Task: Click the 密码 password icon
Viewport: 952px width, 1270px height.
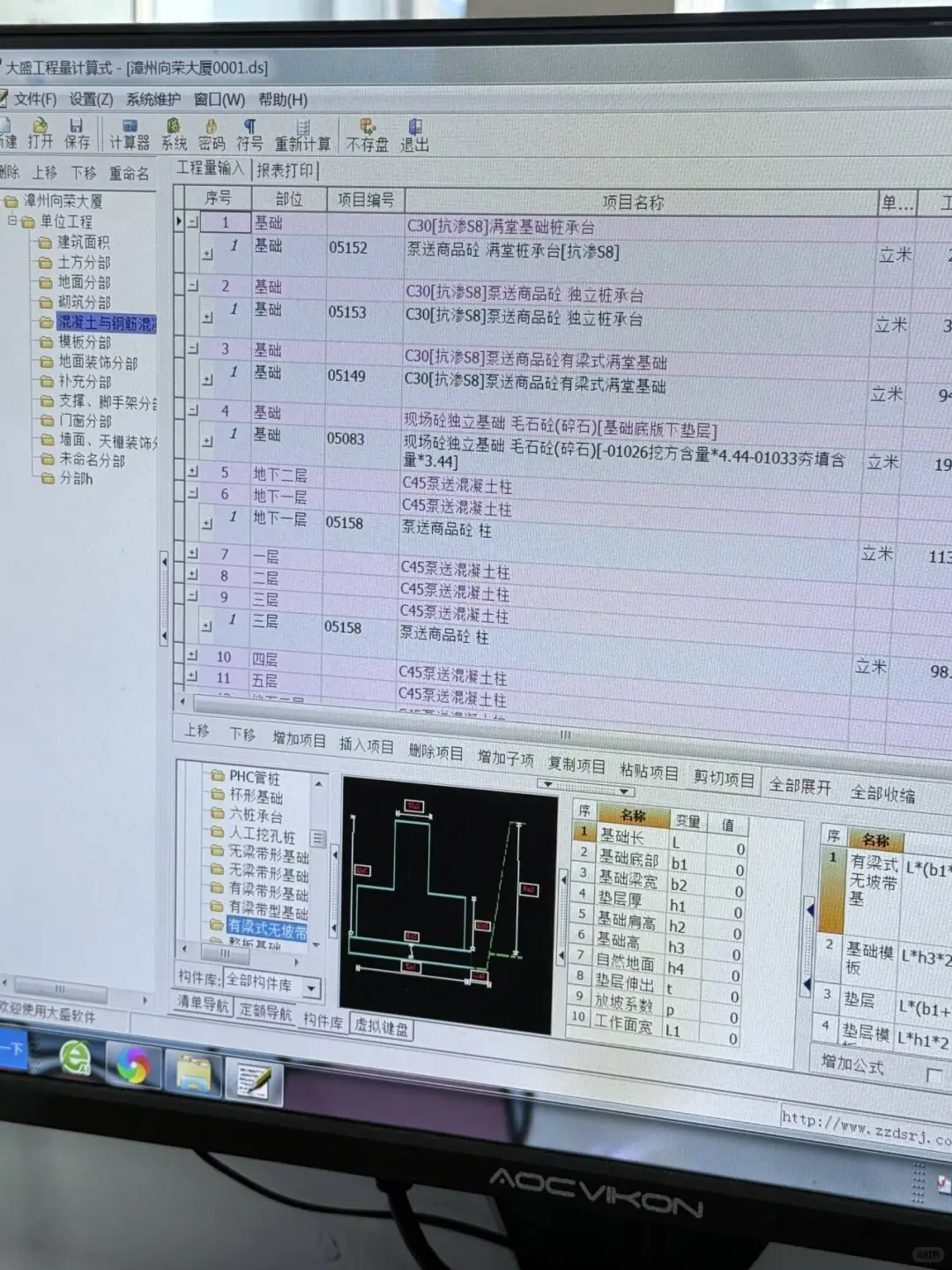Action: click(211, 135)
